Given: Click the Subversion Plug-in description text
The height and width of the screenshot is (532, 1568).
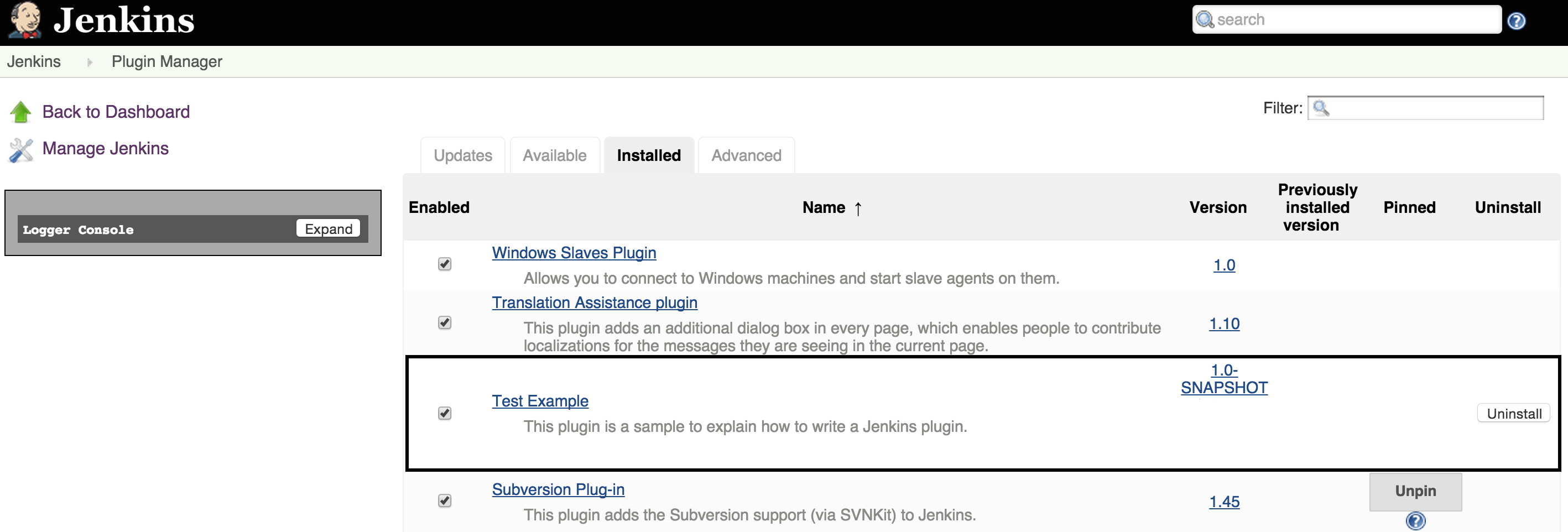Looking at the screenshot, I should point(749,515).
